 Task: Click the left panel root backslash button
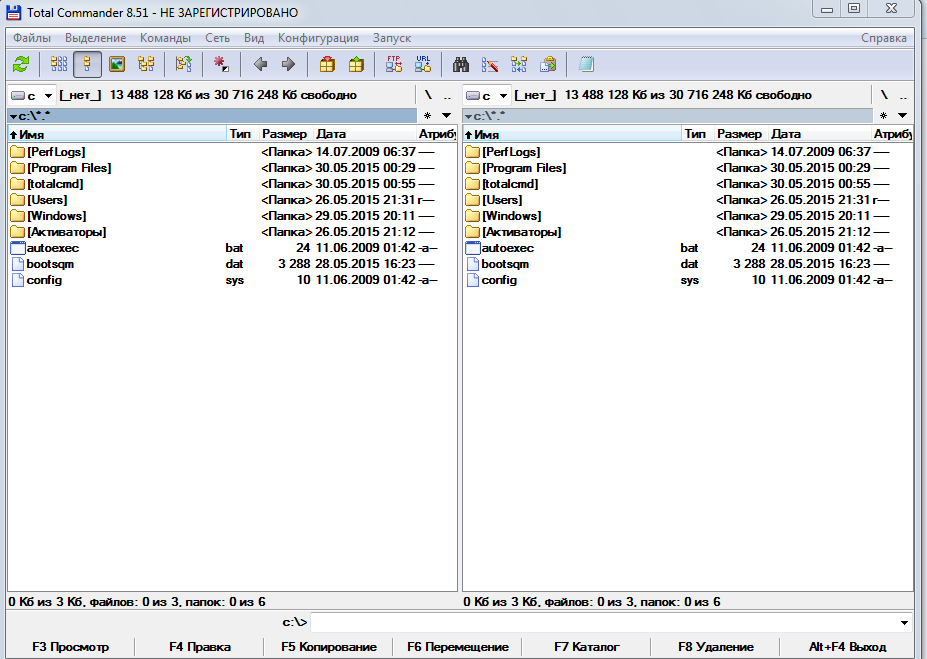[x=428, y=95]
